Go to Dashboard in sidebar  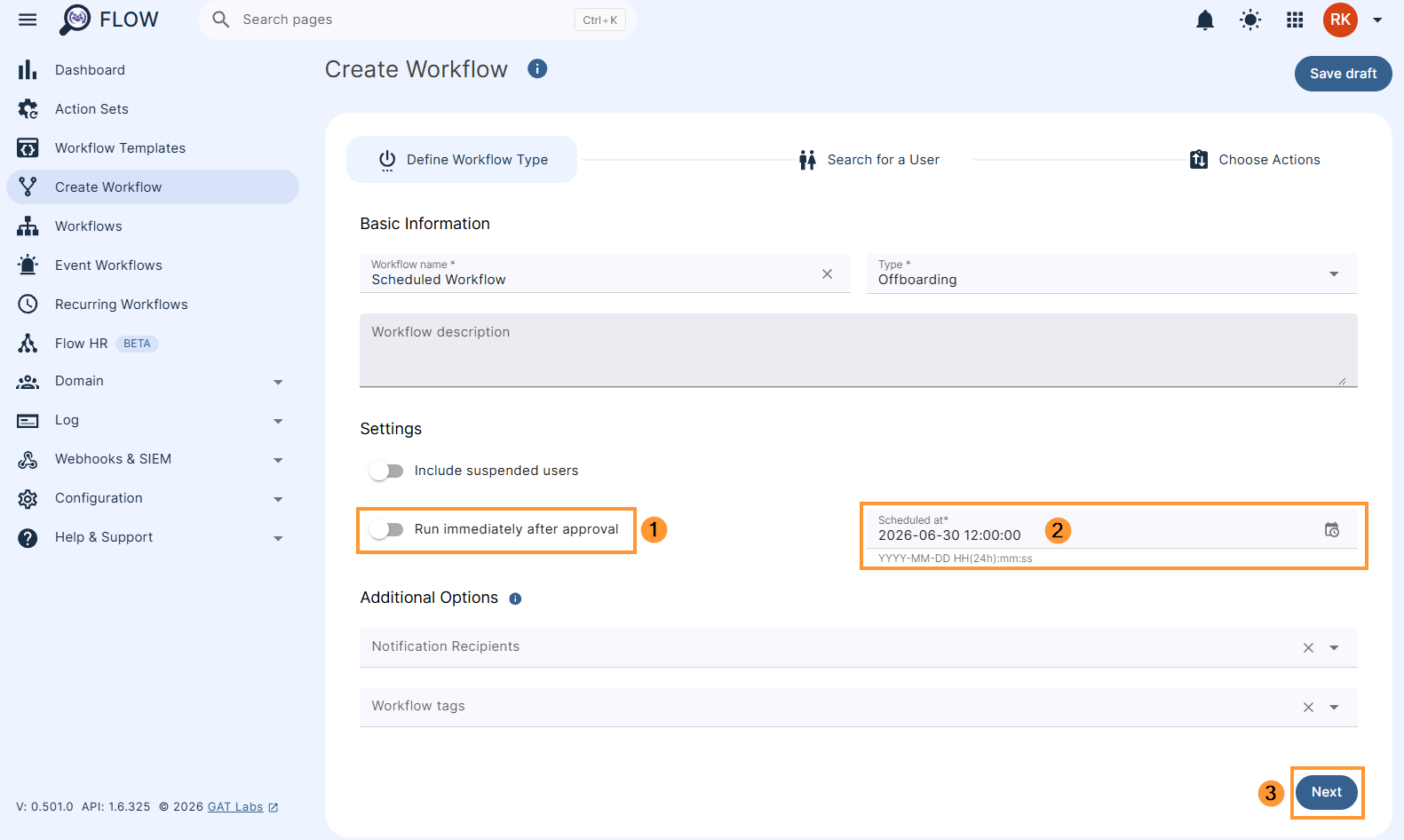click(153, 69)
